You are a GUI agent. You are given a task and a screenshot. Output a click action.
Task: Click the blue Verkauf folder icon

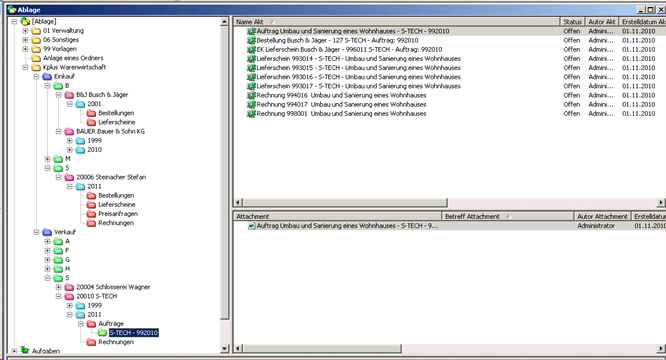click(x=47, y=232)
